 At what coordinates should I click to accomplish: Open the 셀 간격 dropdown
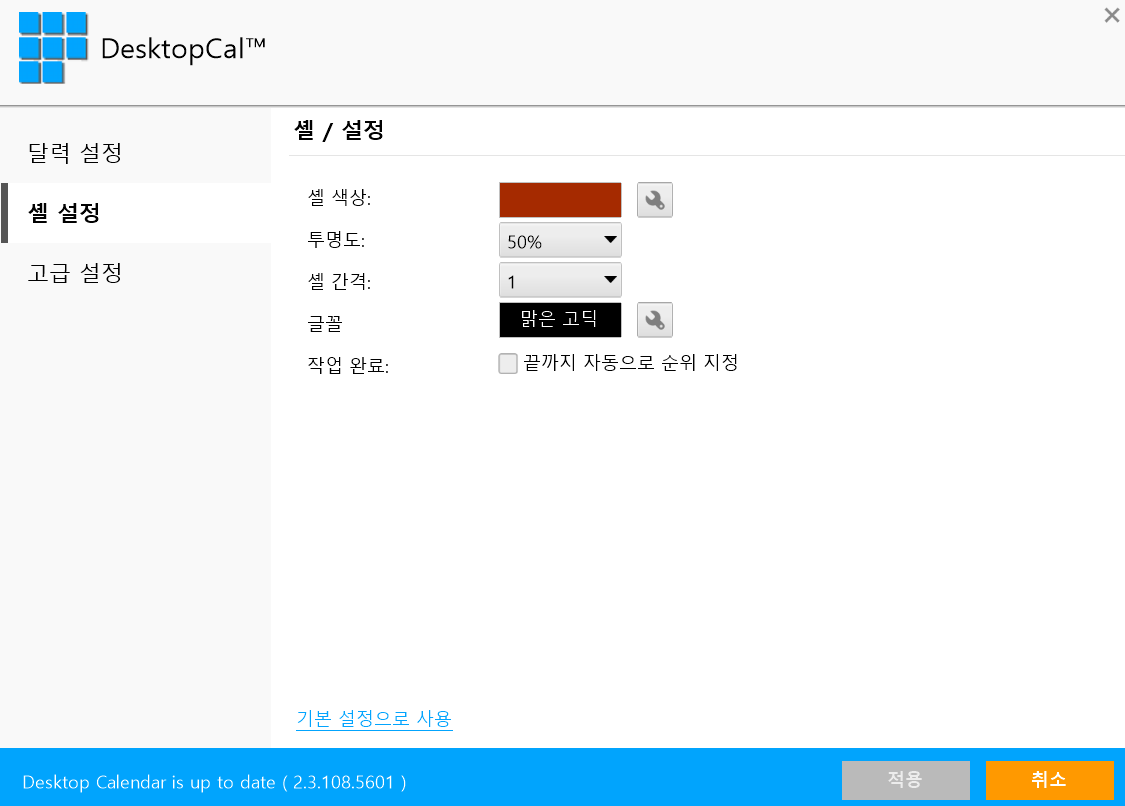click(560, 281)
